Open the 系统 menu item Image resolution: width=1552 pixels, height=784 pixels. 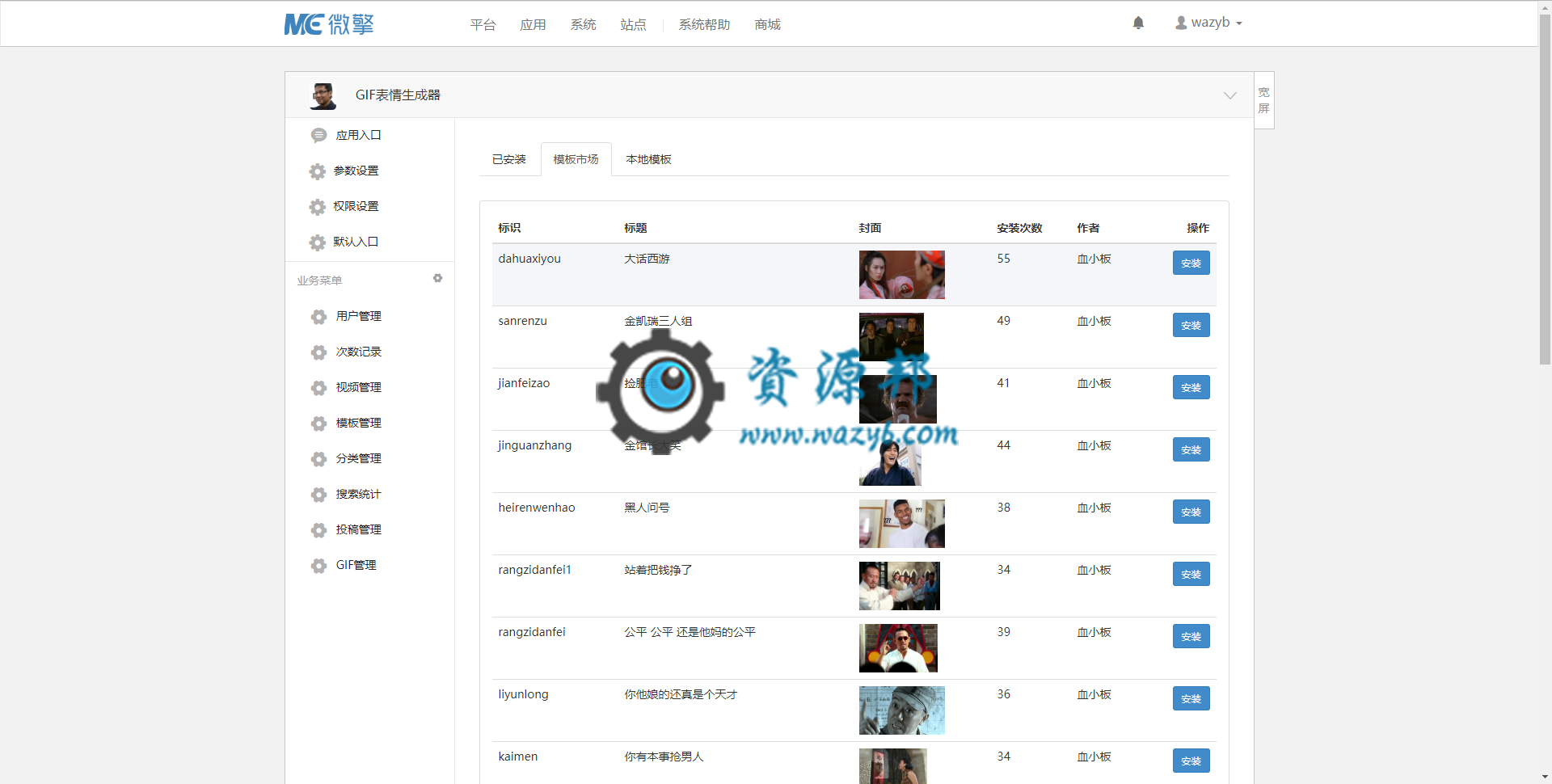click(x=583, y=25)
